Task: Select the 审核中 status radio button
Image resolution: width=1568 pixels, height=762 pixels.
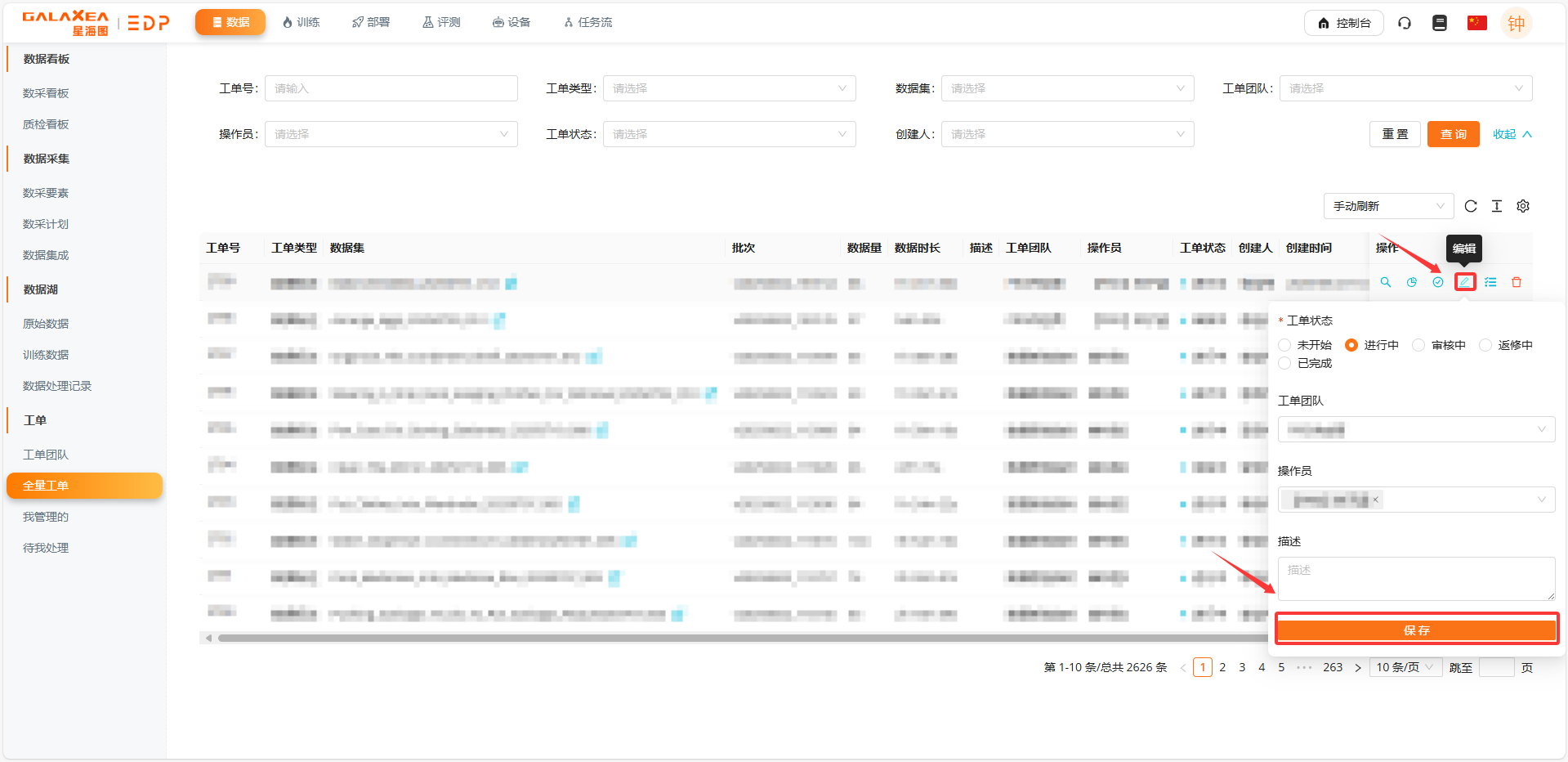Action: tap(1419, 345)
